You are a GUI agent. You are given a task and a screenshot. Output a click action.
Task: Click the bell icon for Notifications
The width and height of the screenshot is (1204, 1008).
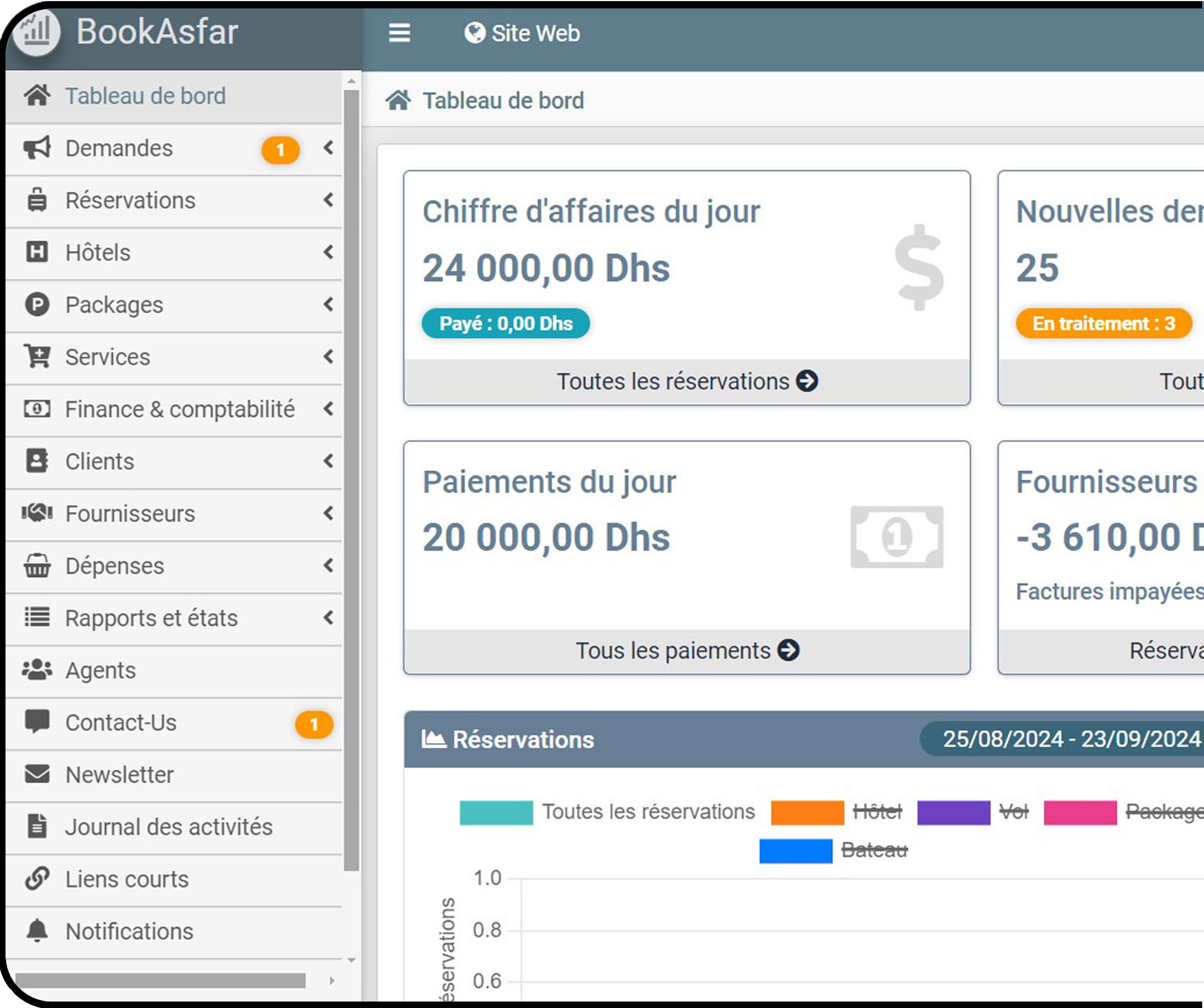coord(37,931)
